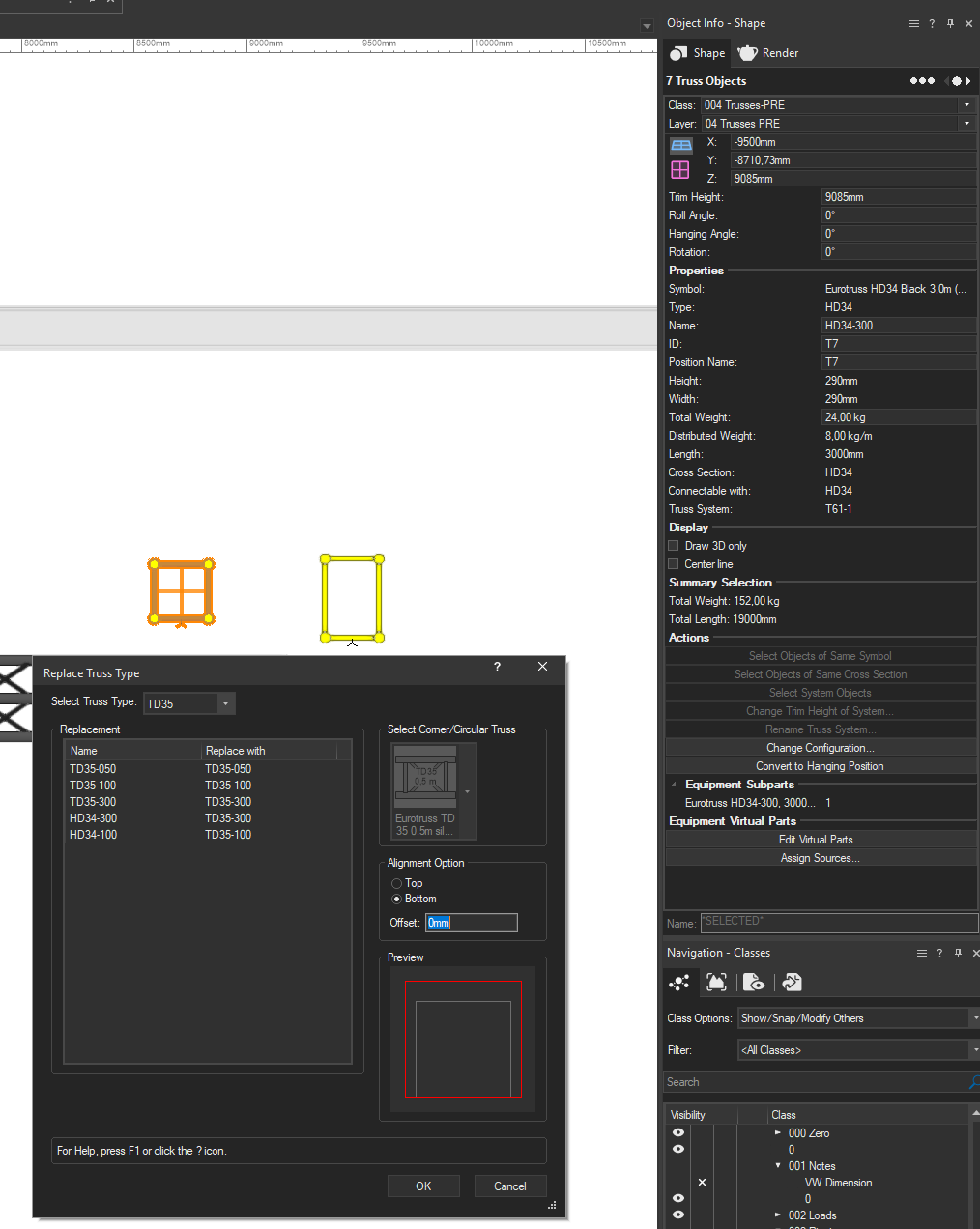Select the blue layer plane icon
This screenshot has height=1229, width=980.
[x=681, y=145]
